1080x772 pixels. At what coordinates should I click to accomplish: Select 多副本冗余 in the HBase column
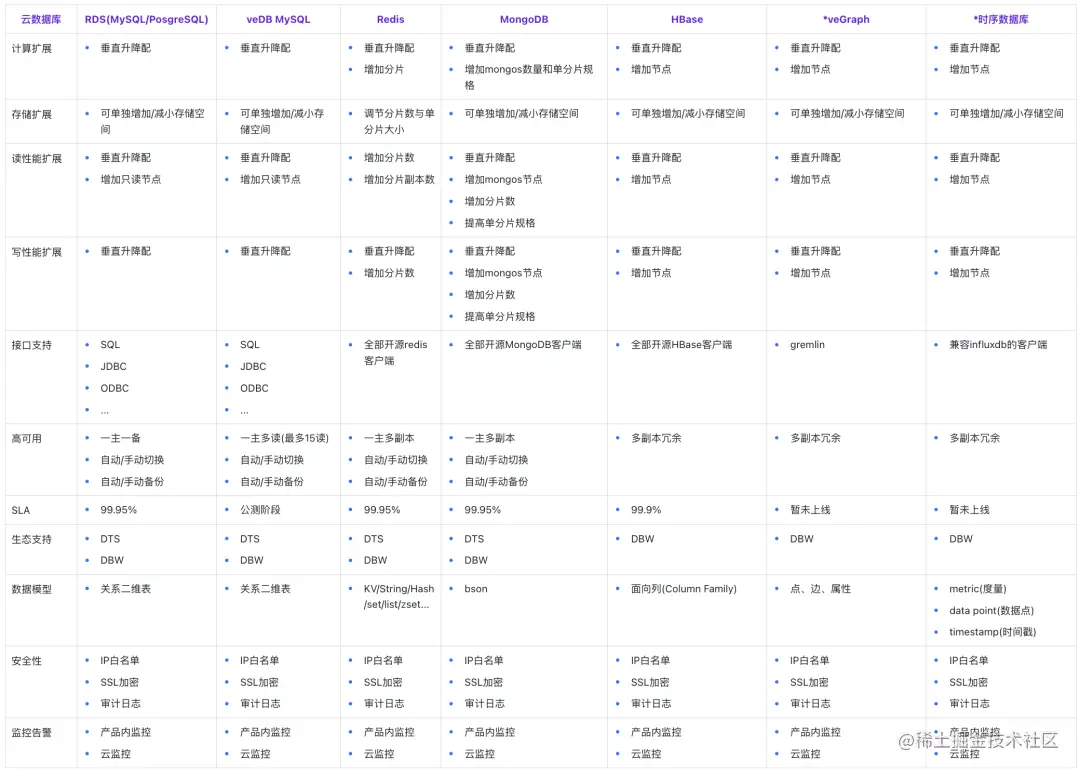(656, 438)
